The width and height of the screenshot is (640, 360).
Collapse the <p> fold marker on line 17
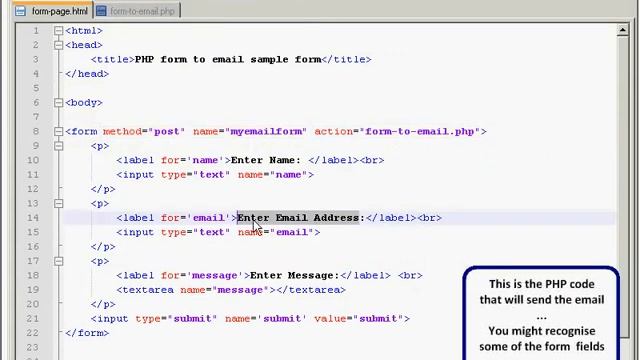(x=58, y=261)
